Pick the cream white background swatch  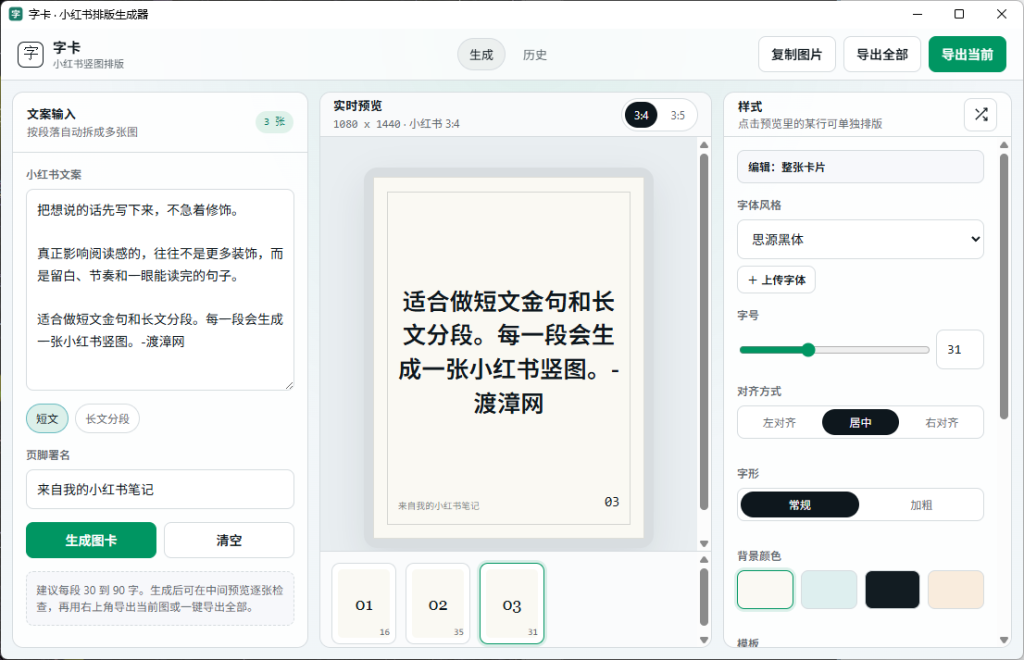pyautogui.click(x=765, y=589)
